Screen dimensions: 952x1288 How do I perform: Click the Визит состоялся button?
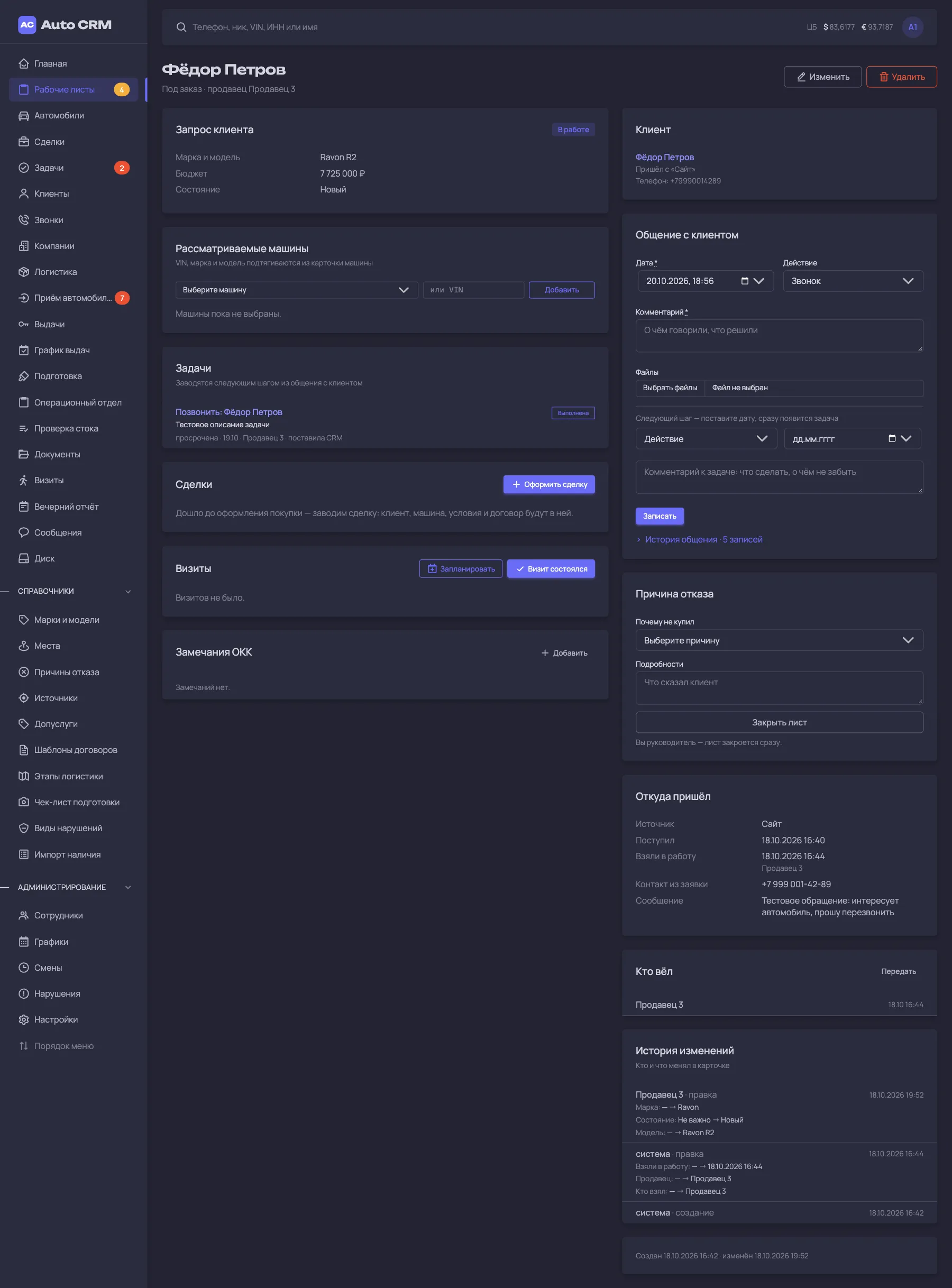tap(551, 568)
